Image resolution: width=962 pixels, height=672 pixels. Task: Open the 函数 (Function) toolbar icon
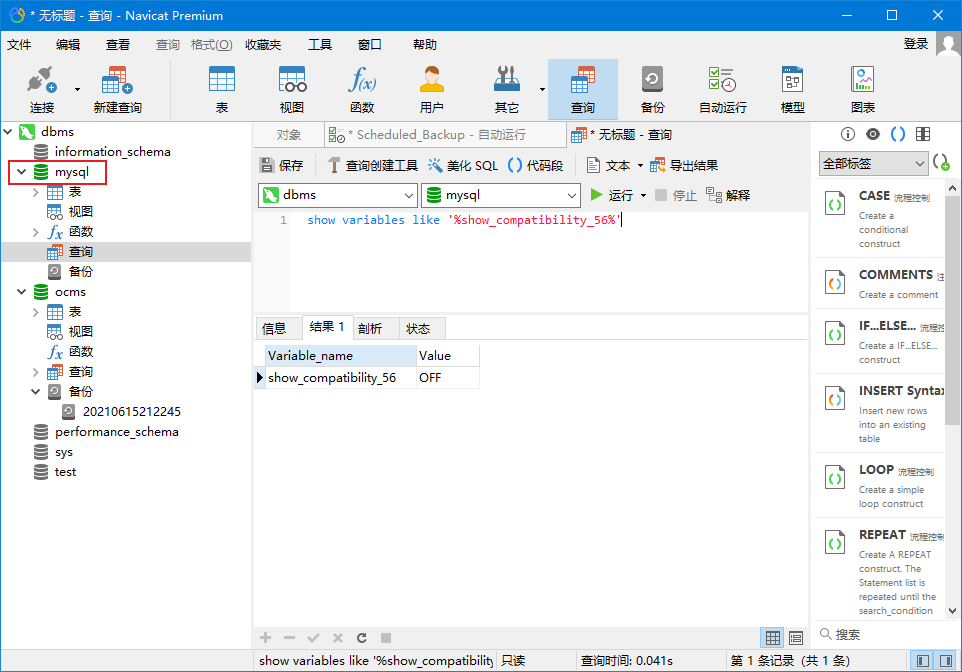pyautogui.click(x=362, y=89)
